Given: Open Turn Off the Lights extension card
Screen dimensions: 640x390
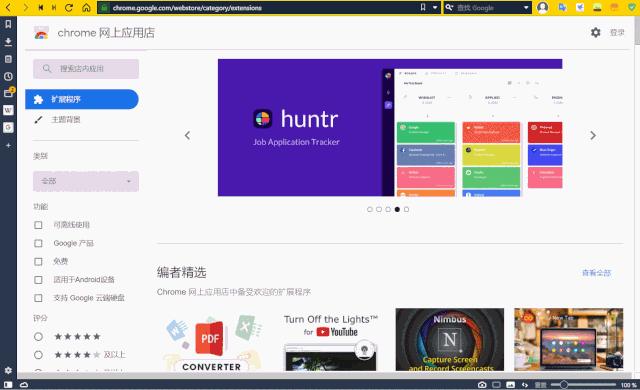Looking at the screenshot, I should coord(331,340).
